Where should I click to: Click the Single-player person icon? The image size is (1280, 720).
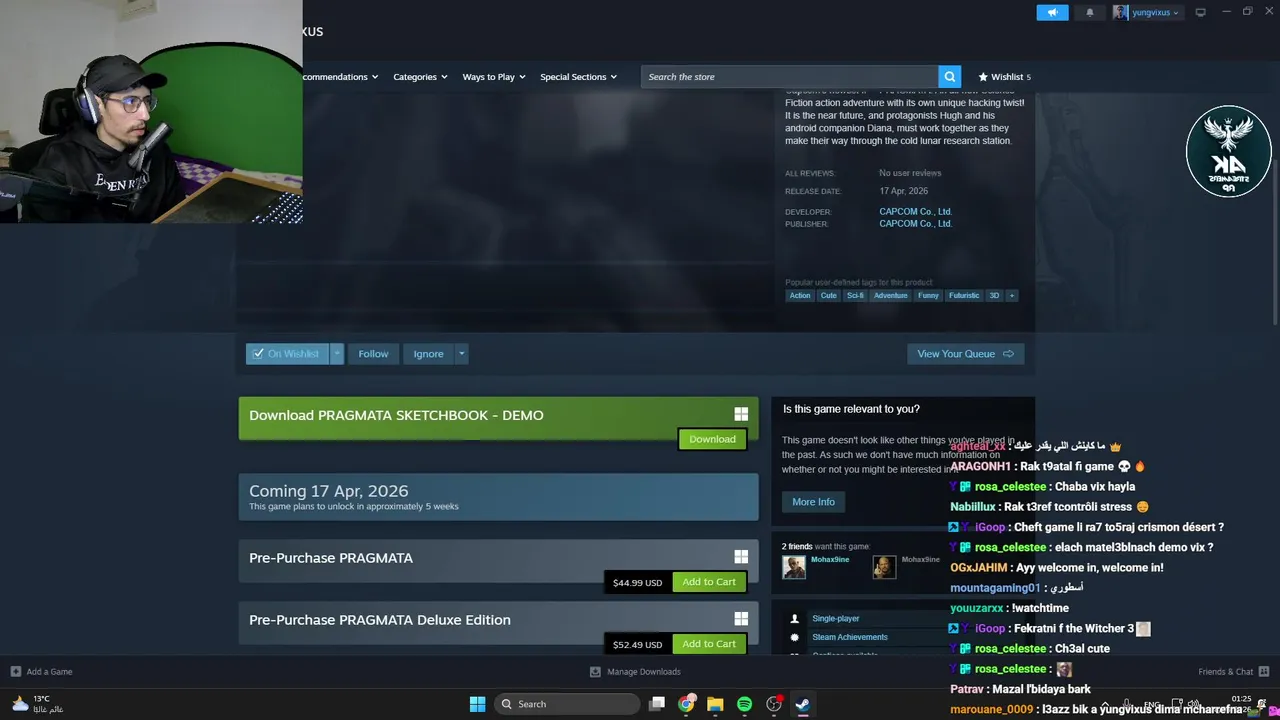pos(795,619)
